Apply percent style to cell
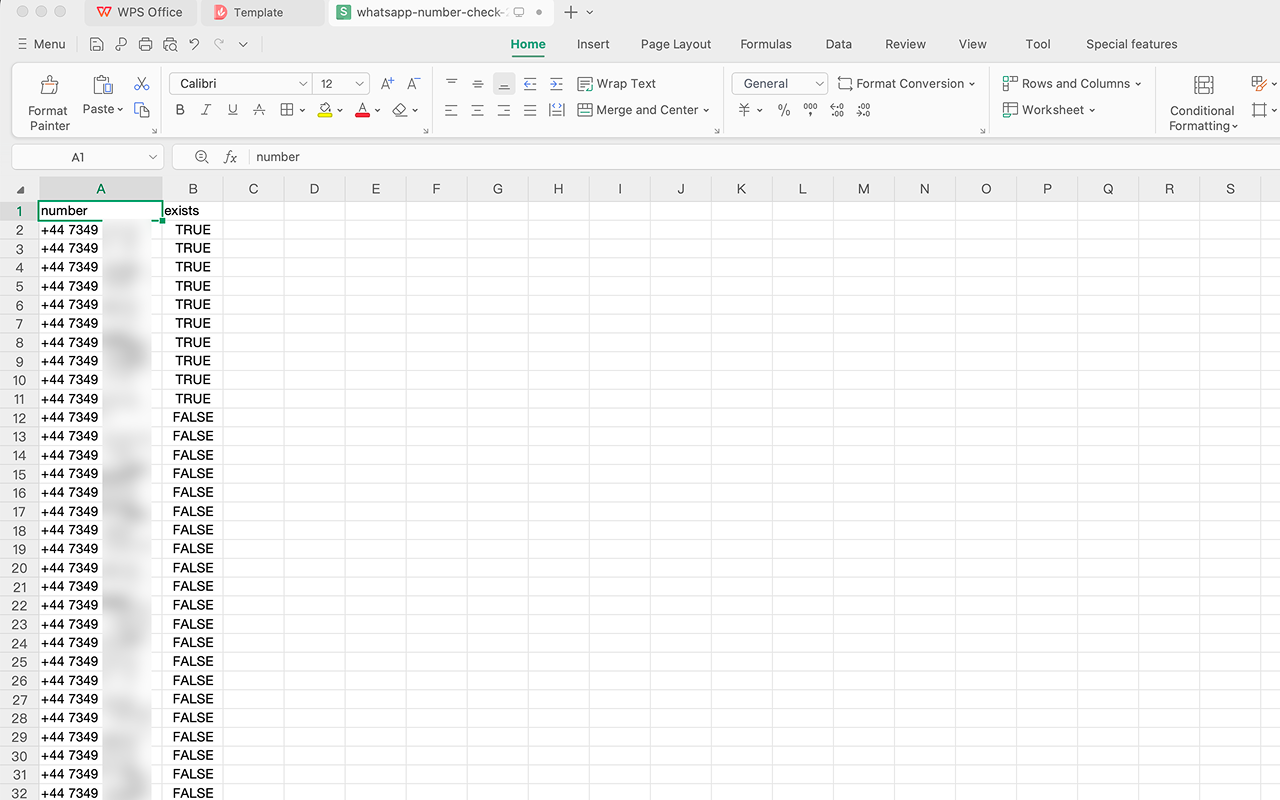 coord(784,110)
